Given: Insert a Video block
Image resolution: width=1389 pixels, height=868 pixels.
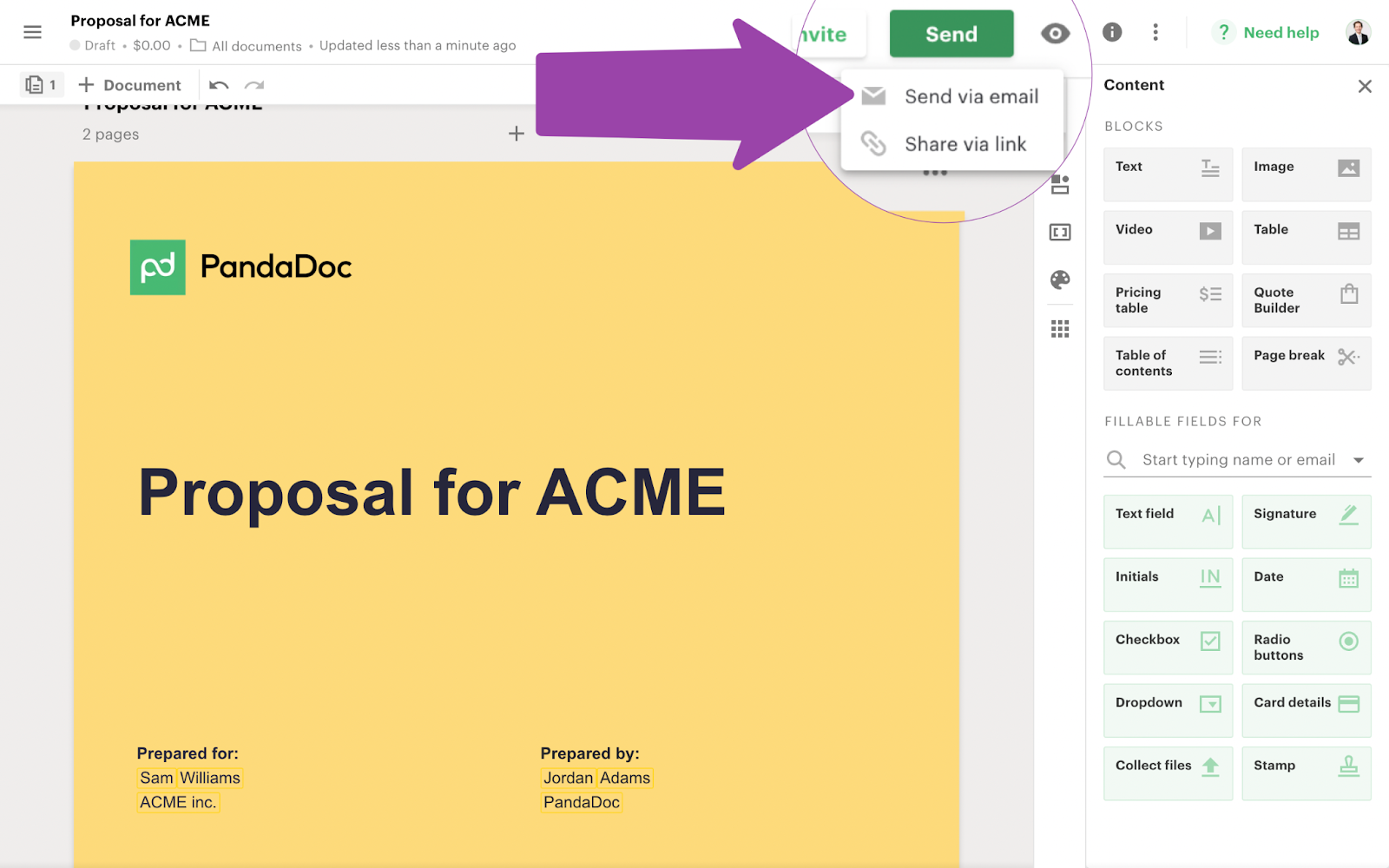Looking at the screenshot, I should (x=1168, y=238).
